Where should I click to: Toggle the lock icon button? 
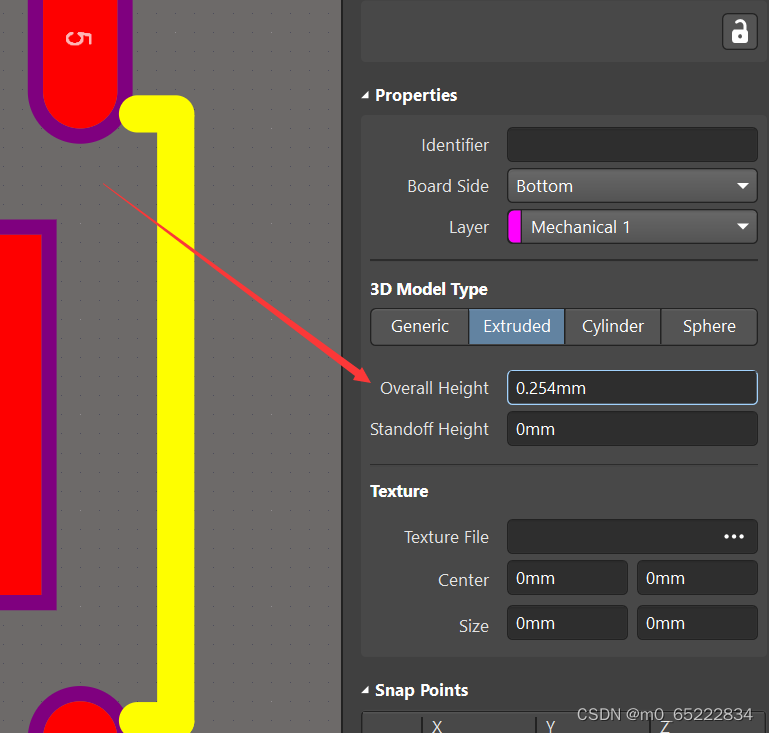pos(740,32)
